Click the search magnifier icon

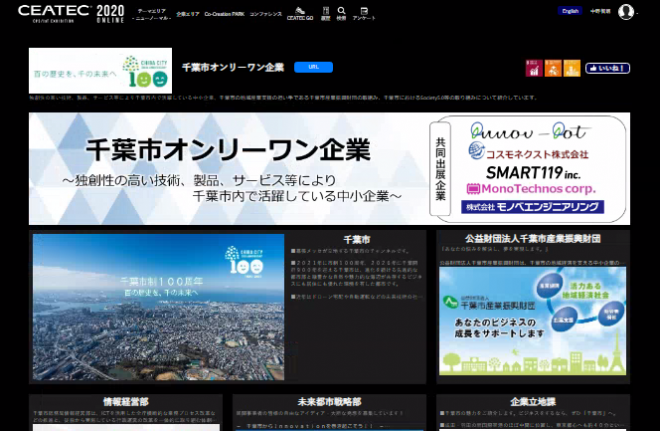(341, 12)
